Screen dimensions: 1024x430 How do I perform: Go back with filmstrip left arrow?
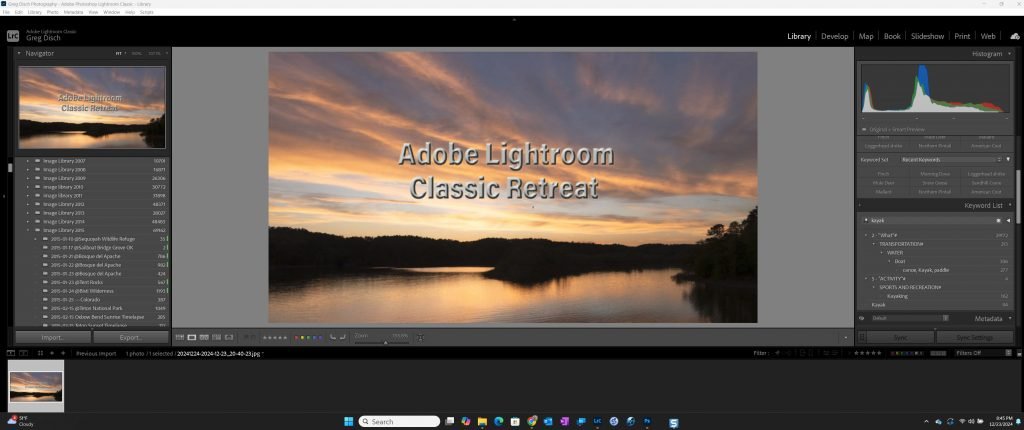(52, 353)
